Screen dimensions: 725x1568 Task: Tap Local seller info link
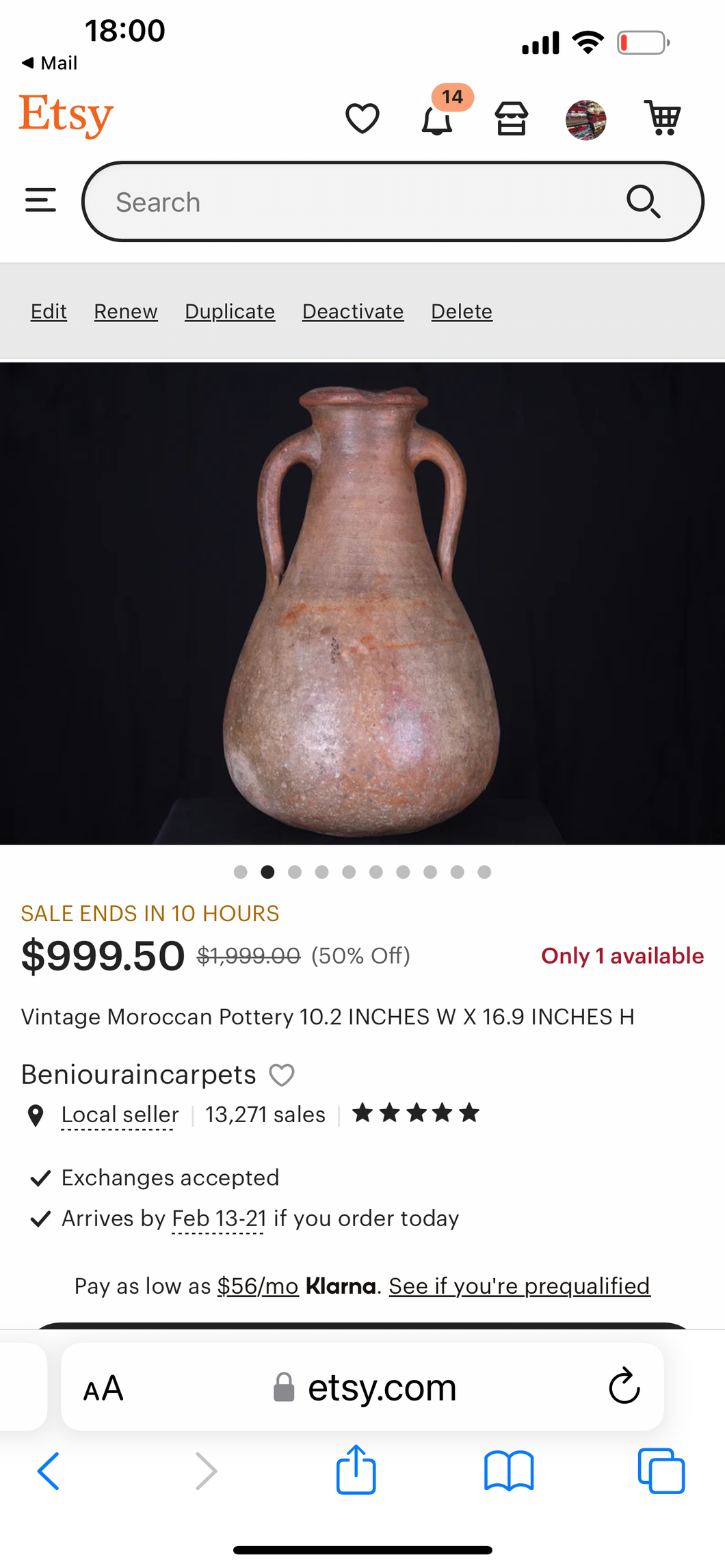(x=120, y=1115)
